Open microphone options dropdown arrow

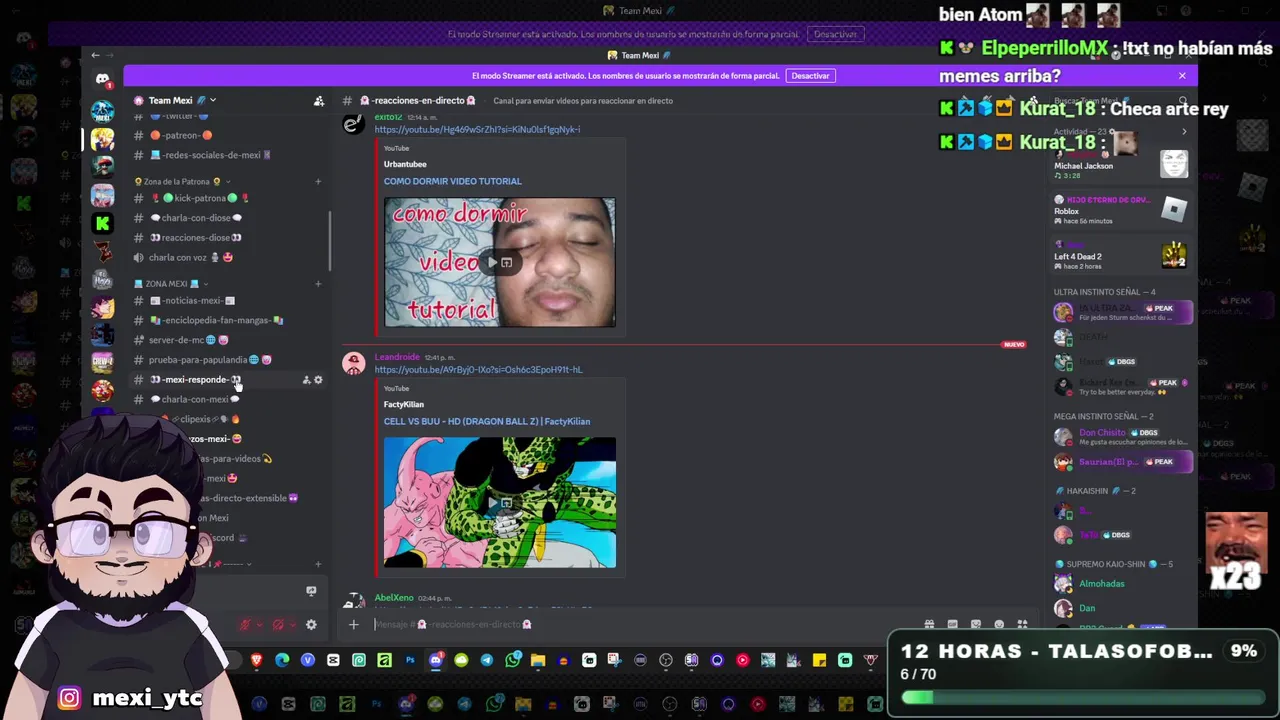coord(260,625)
